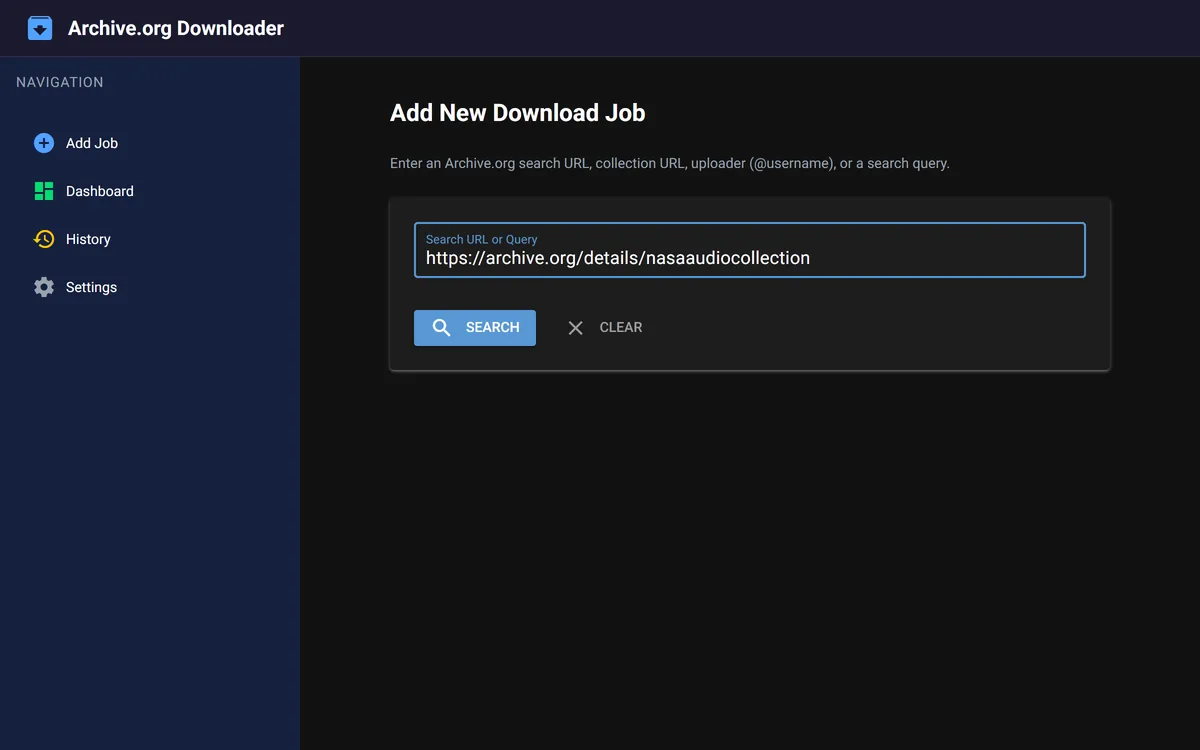Clear the query with CLEAR button
Screen dimensions: 1200x750
pos(605,327)
